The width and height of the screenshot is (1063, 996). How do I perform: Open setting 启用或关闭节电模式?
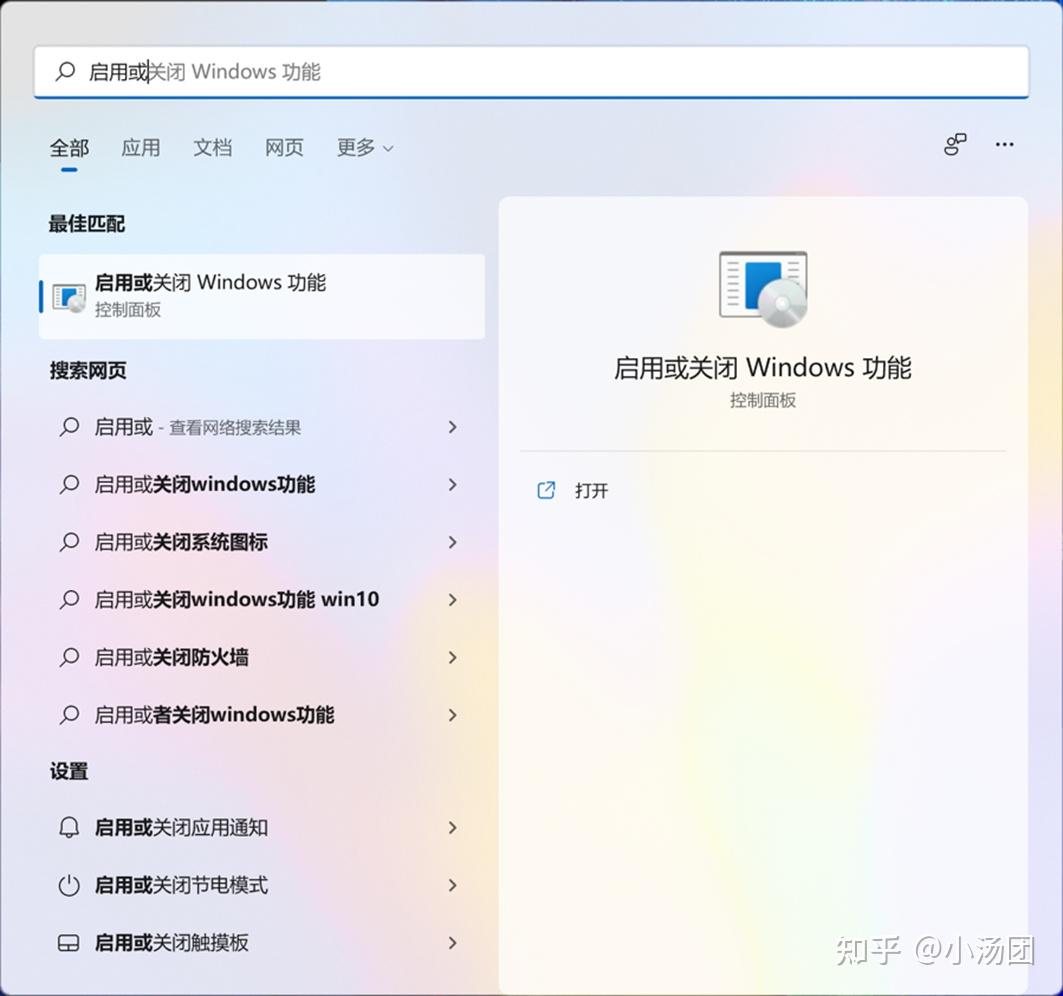[262, 885]
